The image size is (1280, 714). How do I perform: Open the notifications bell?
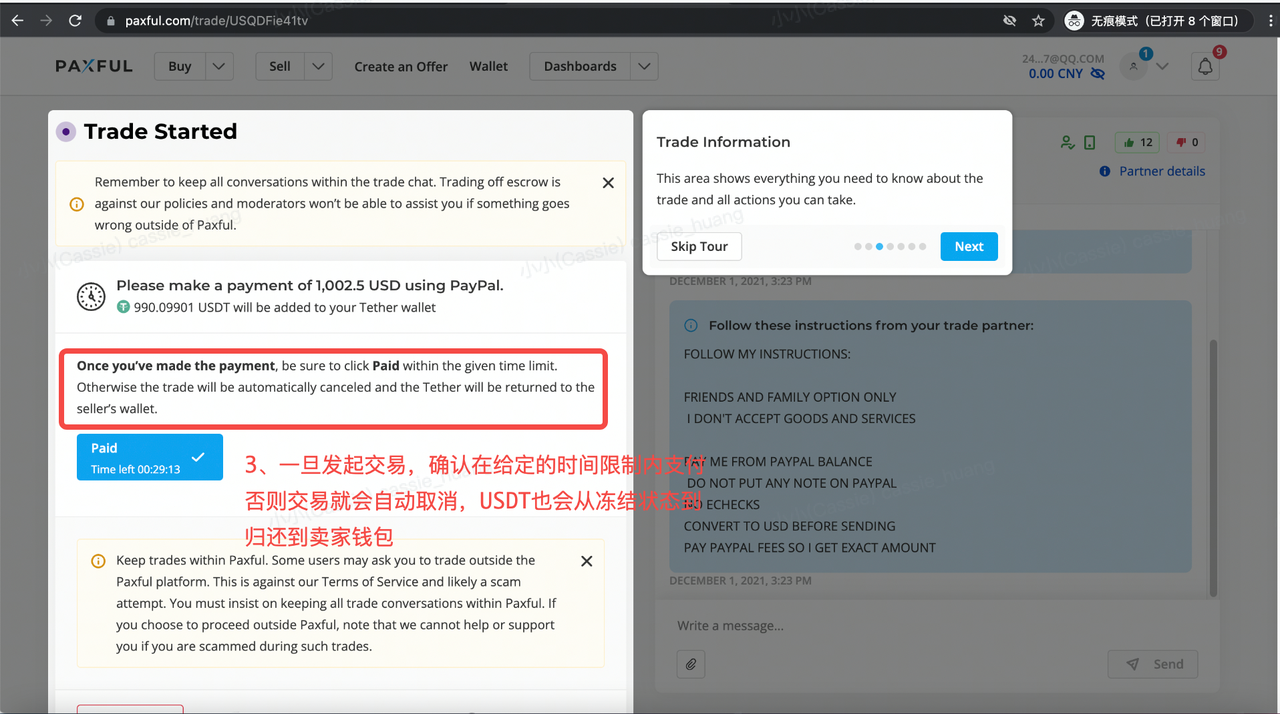1206,66
